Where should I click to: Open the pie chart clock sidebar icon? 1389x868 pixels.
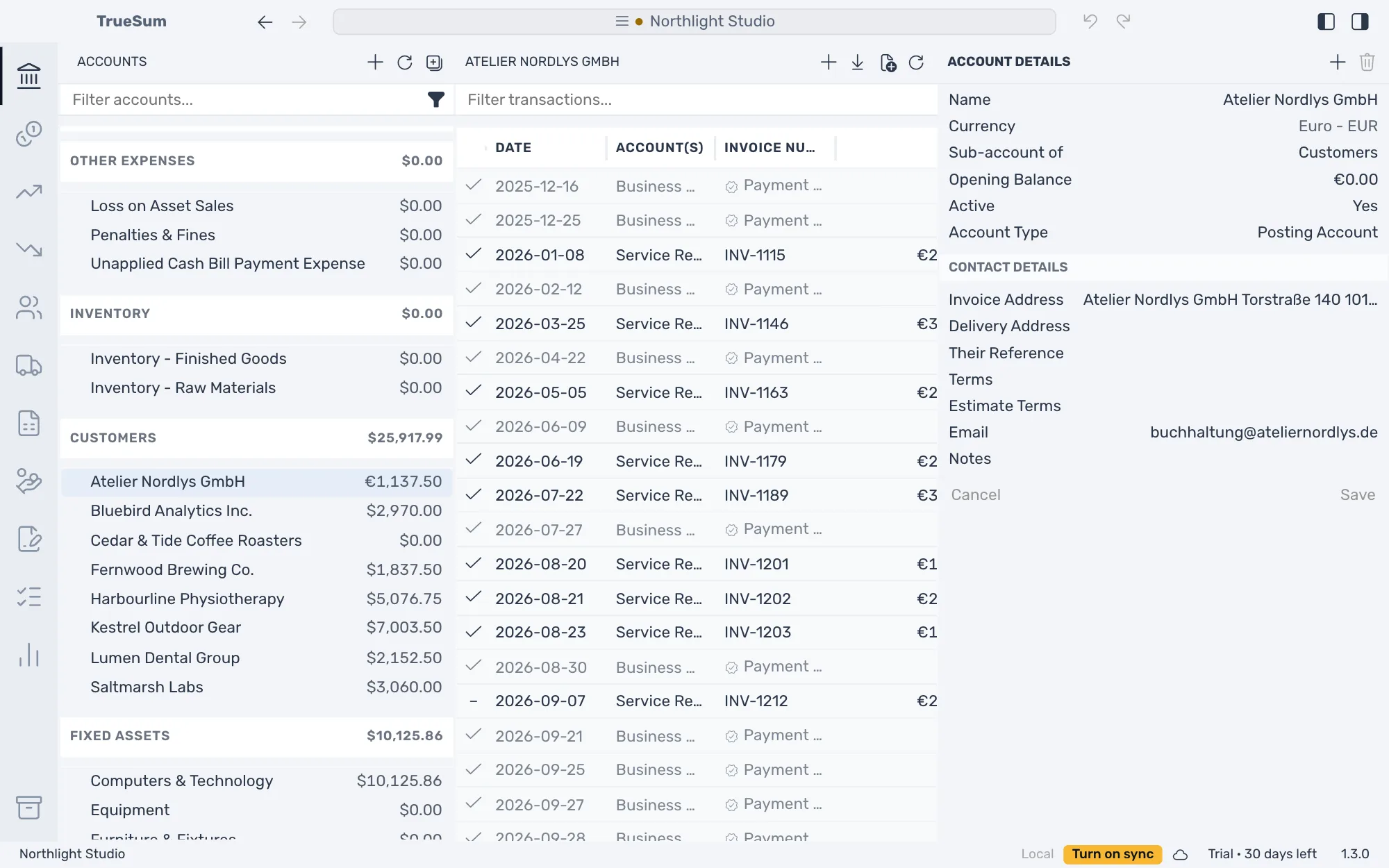click(28, 133)
